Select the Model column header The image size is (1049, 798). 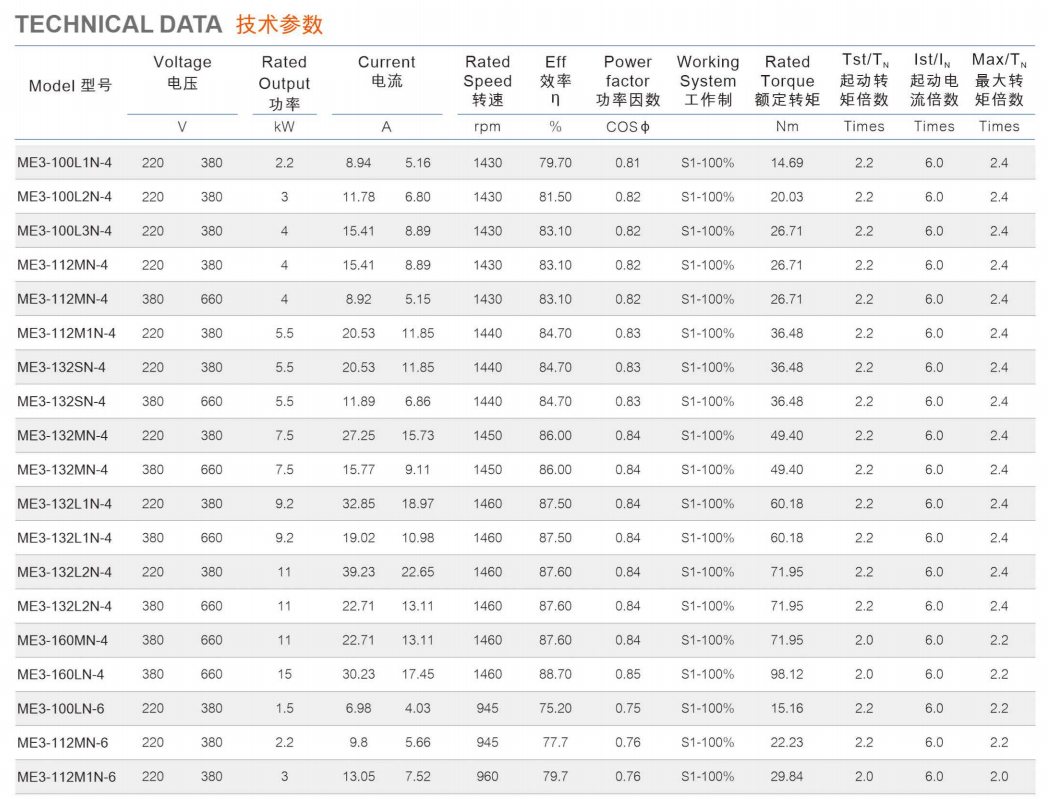pyautogui.click(x=70, y=85)
